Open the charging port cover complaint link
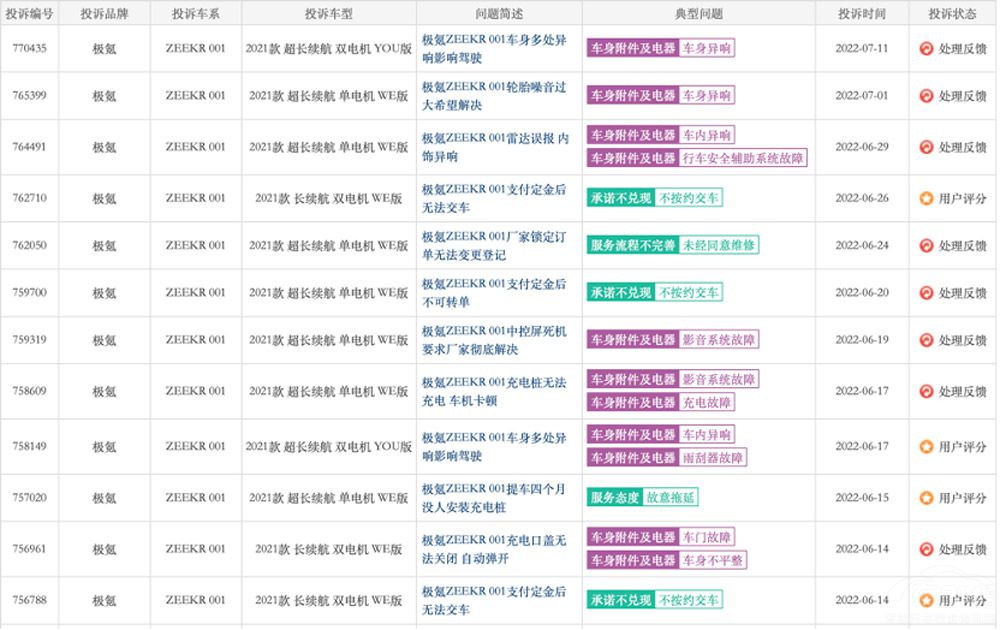1000x630 pixels. (494, 549)
